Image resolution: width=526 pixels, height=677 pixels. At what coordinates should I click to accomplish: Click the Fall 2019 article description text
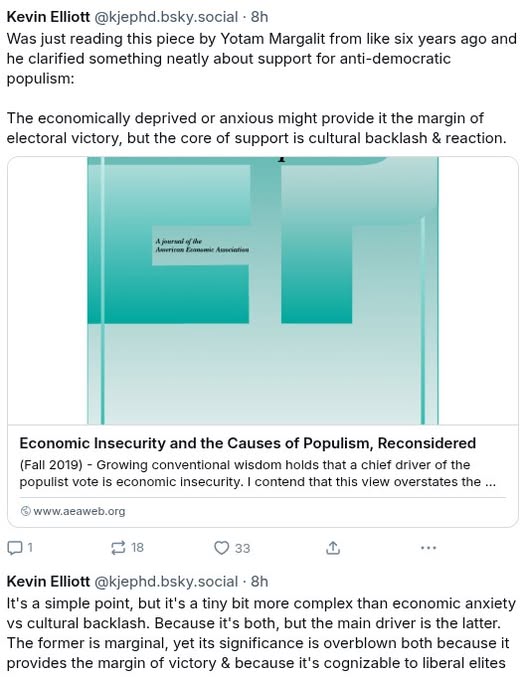tap(257, 473)
